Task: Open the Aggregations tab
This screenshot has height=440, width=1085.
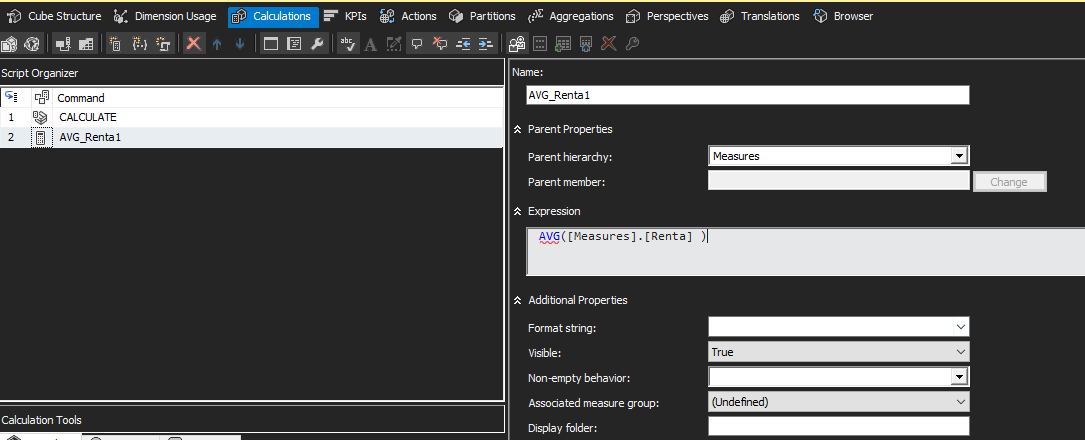Action: (x=571, y=16)
